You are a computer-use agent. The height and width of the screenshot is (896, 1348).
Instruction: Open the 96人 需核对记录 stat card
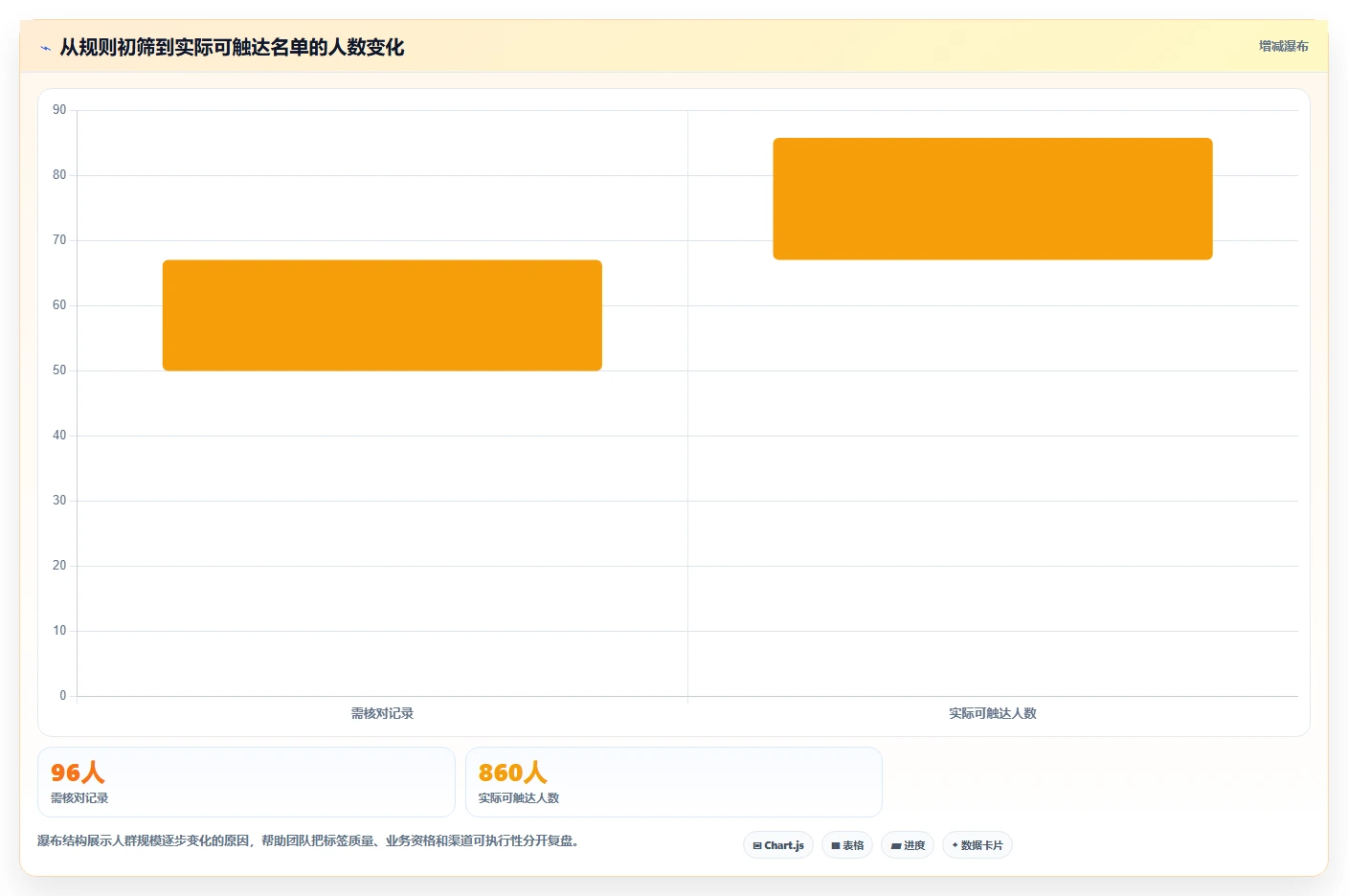click(x=246, y=782)
